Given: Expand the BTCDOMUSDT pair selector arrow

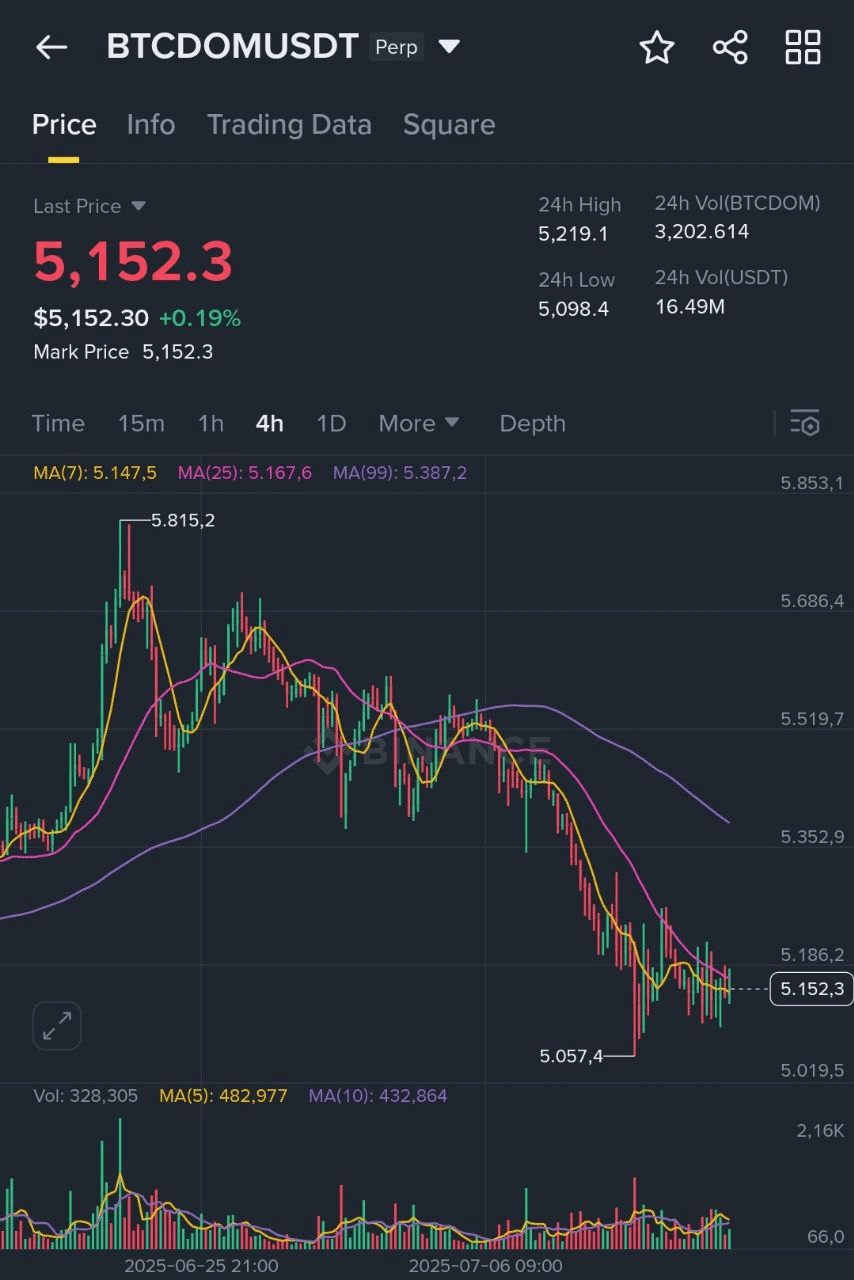Looking at the screenshot, I should point(449,46).
